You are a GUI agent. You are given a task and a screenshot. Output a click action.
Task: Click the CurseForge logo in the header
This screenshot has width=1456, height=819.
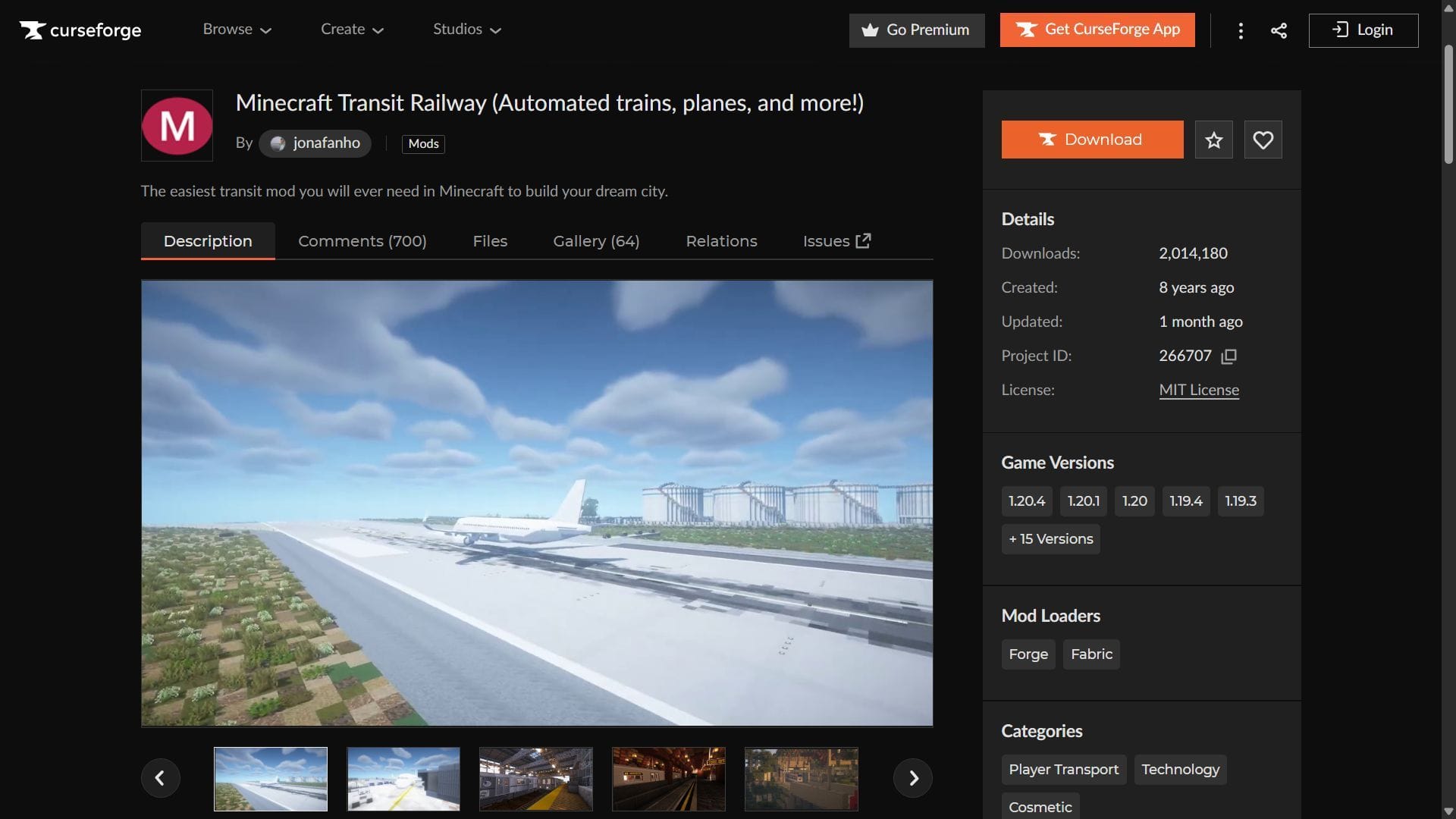79,30
